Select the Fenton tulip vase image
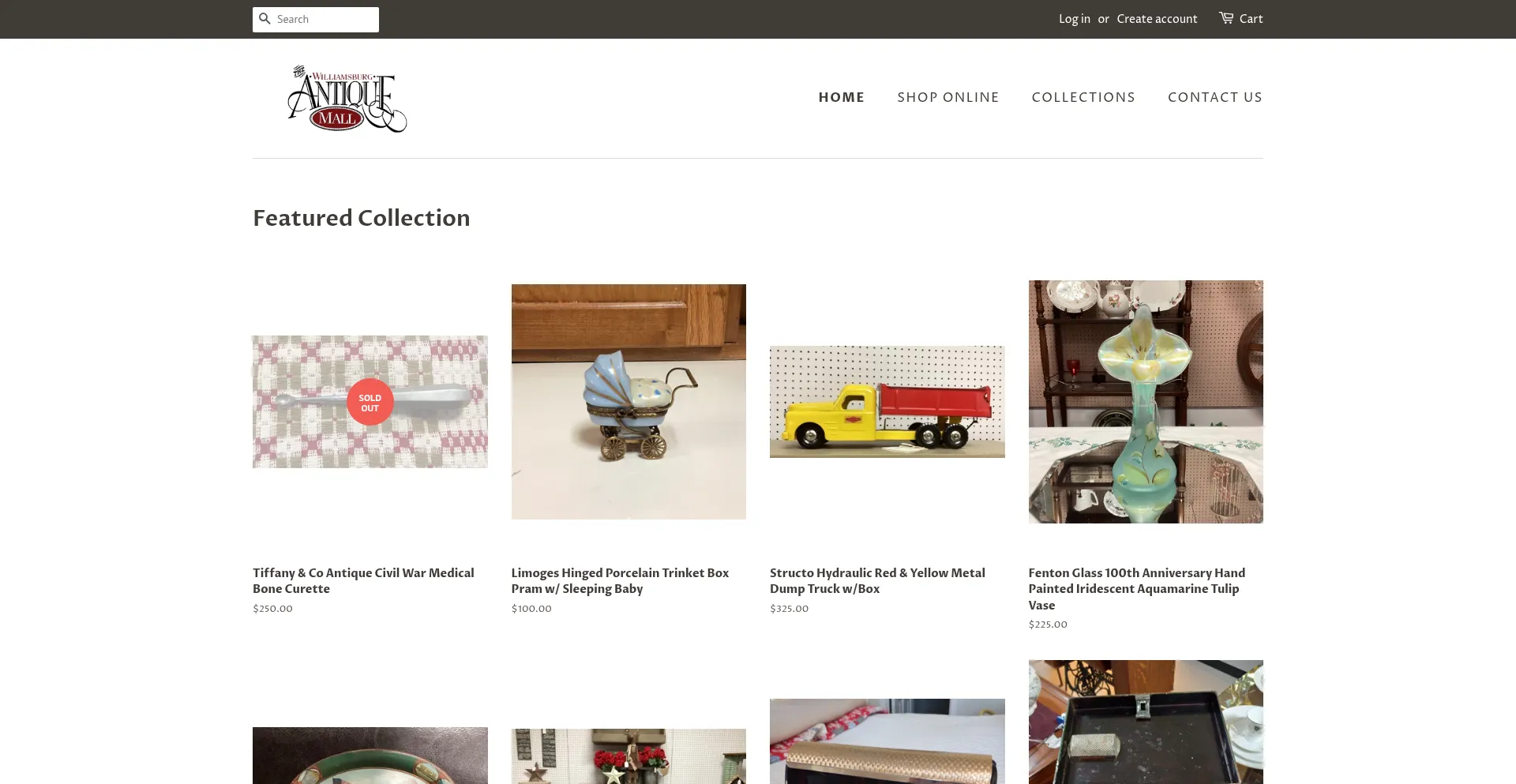The height and width of the screenshot is (784, 1516). [x=1146, y=402]
